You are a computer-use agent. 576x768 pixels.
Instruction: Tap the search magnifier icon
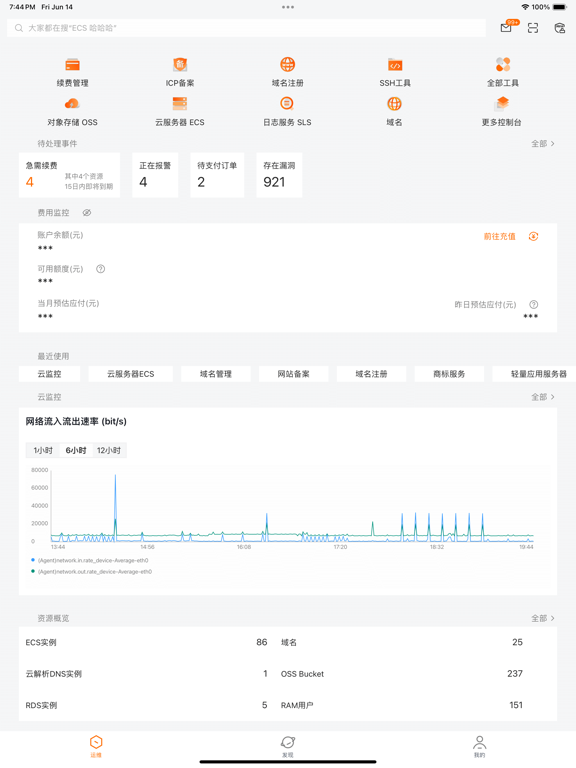(x=19, y=28)
